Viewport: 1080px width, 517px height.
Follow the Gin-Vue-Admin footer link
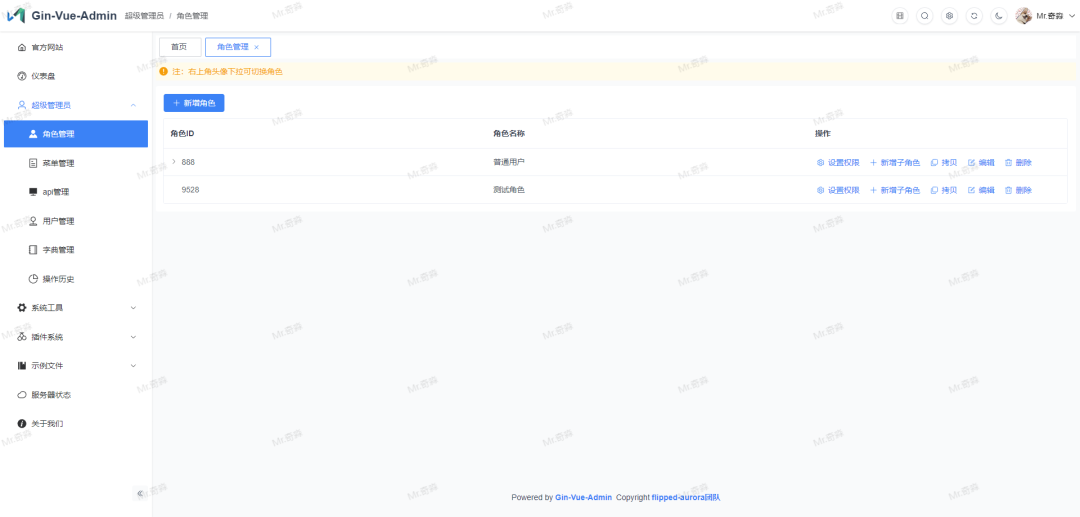(583, 497)
